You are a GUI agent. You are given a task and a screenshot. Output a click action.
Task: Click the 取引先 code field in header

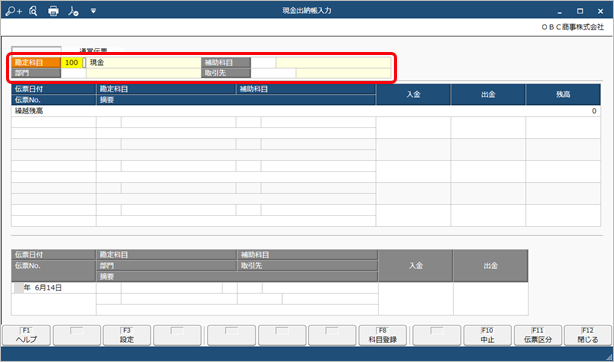coord(273,73)
